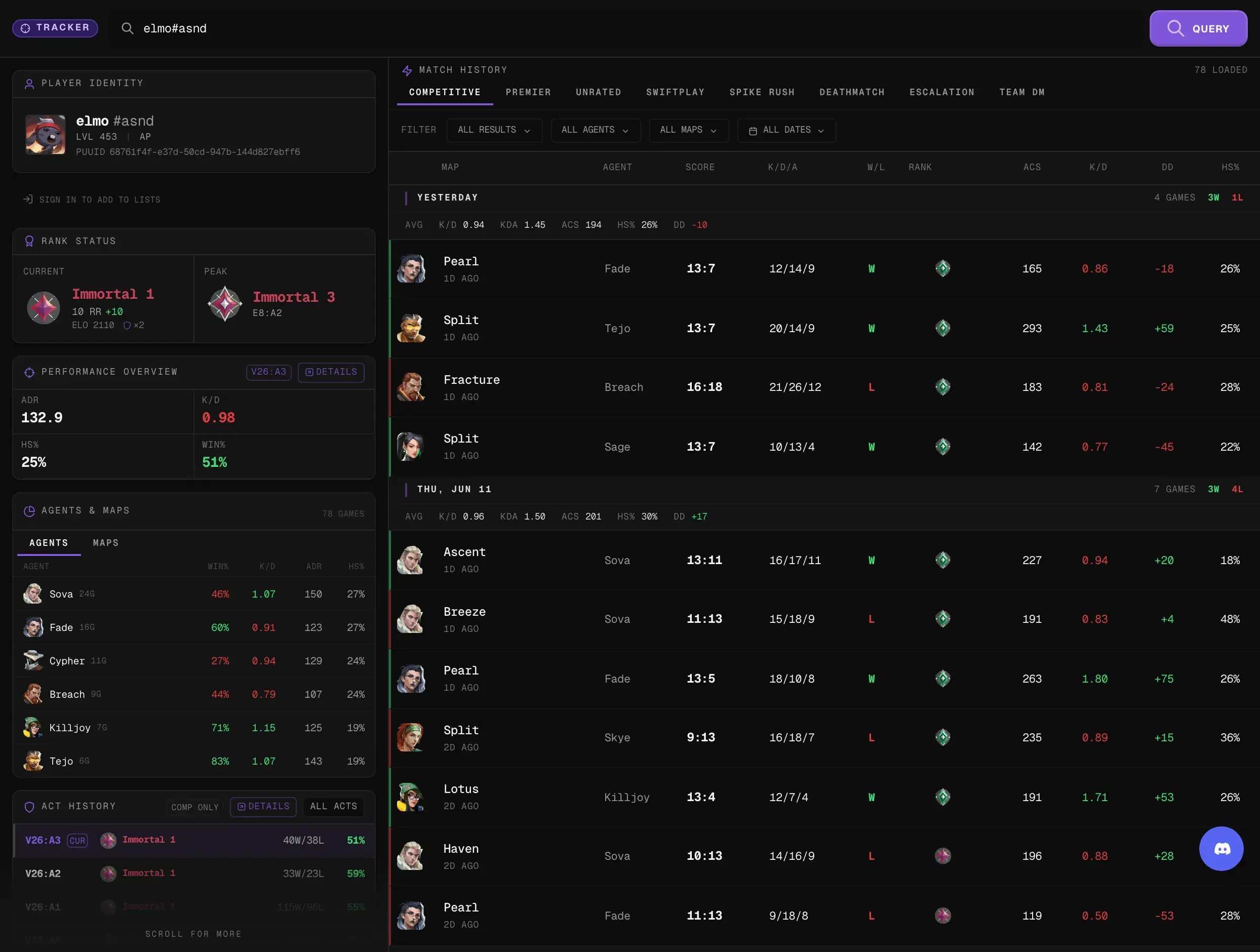This screenshot has width=1260, height=952.
Task: Switch to the Unrated tab
Action: pyautogui.click(x=598, y=92)
